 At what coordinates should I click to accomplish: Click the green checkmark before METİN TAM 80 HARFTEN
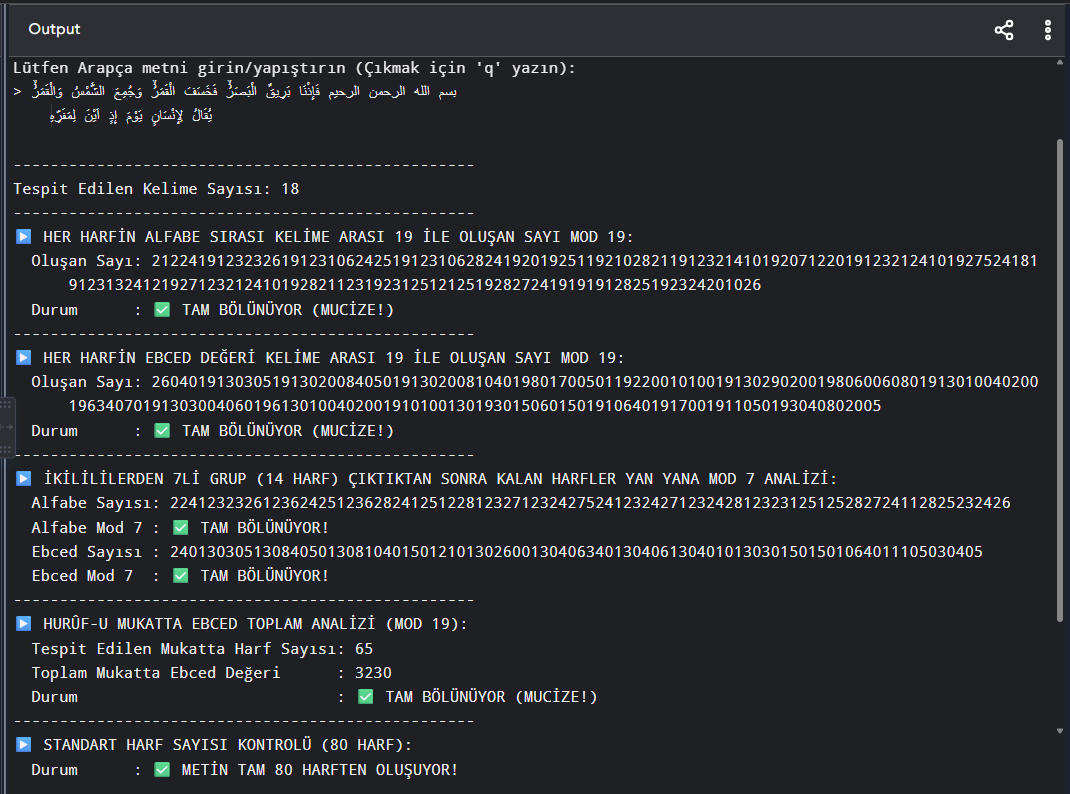pos(162,769)
